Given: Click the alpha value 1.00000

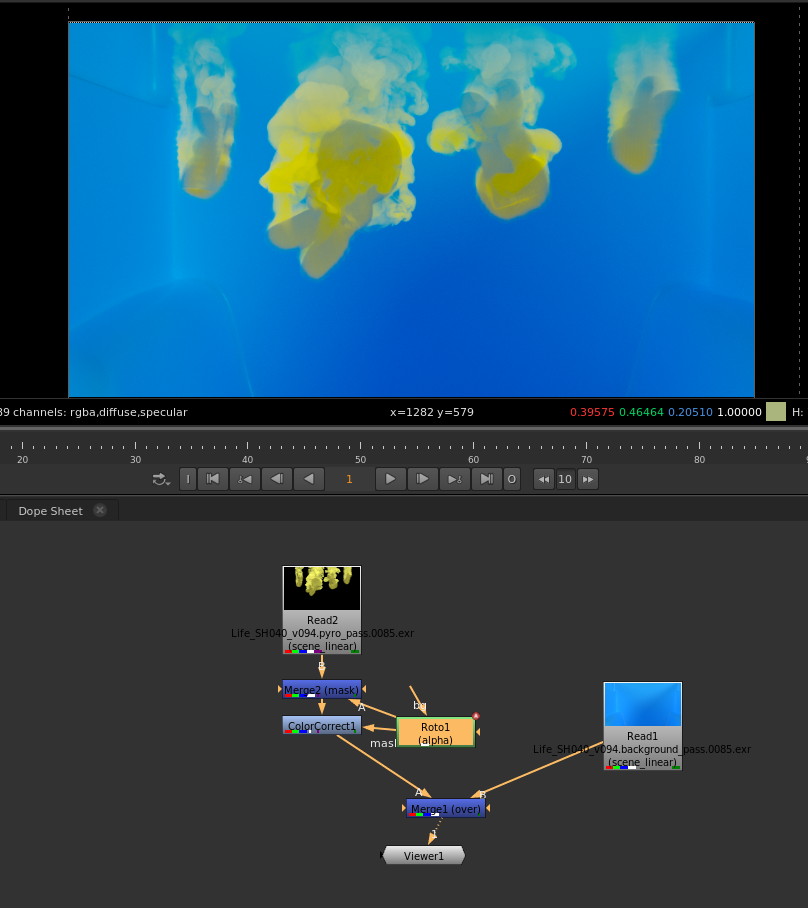Looking at the screenshot, I should pos(739,412).
